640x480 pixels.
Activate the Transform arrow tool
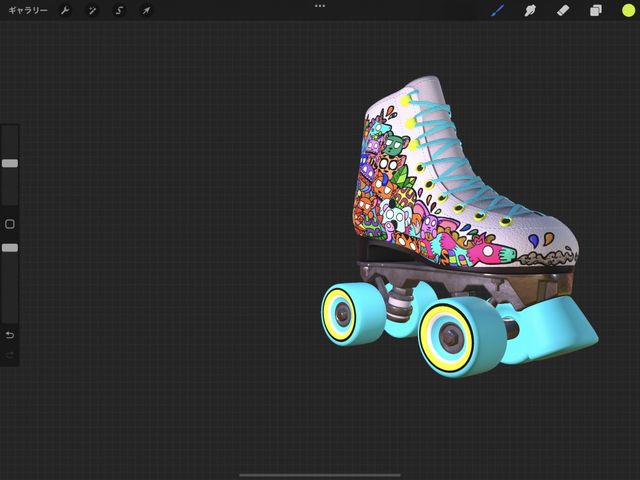pyautogui.click(x=146, y=11)
